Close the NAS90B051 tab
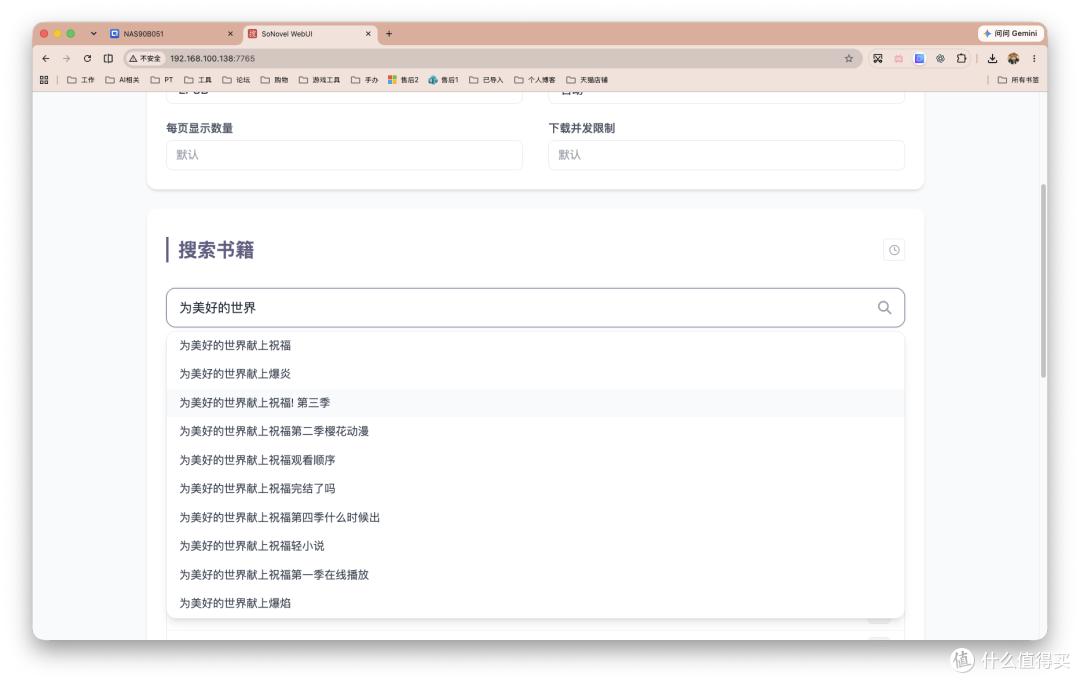1080x683 pixels. [x=230, y=33]
